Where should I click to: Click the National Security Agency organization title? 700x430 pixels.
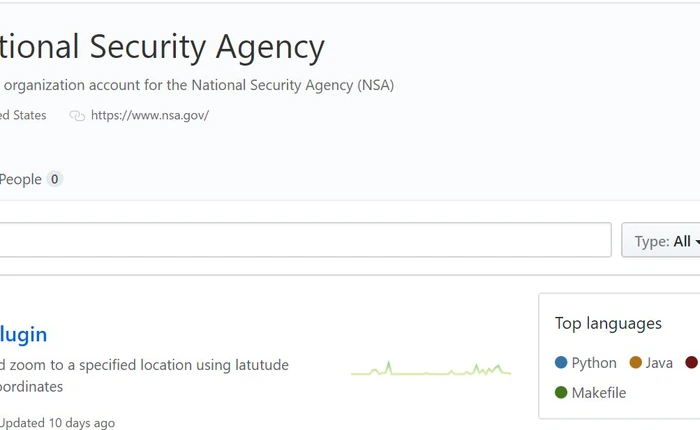[x=162, y=47]
